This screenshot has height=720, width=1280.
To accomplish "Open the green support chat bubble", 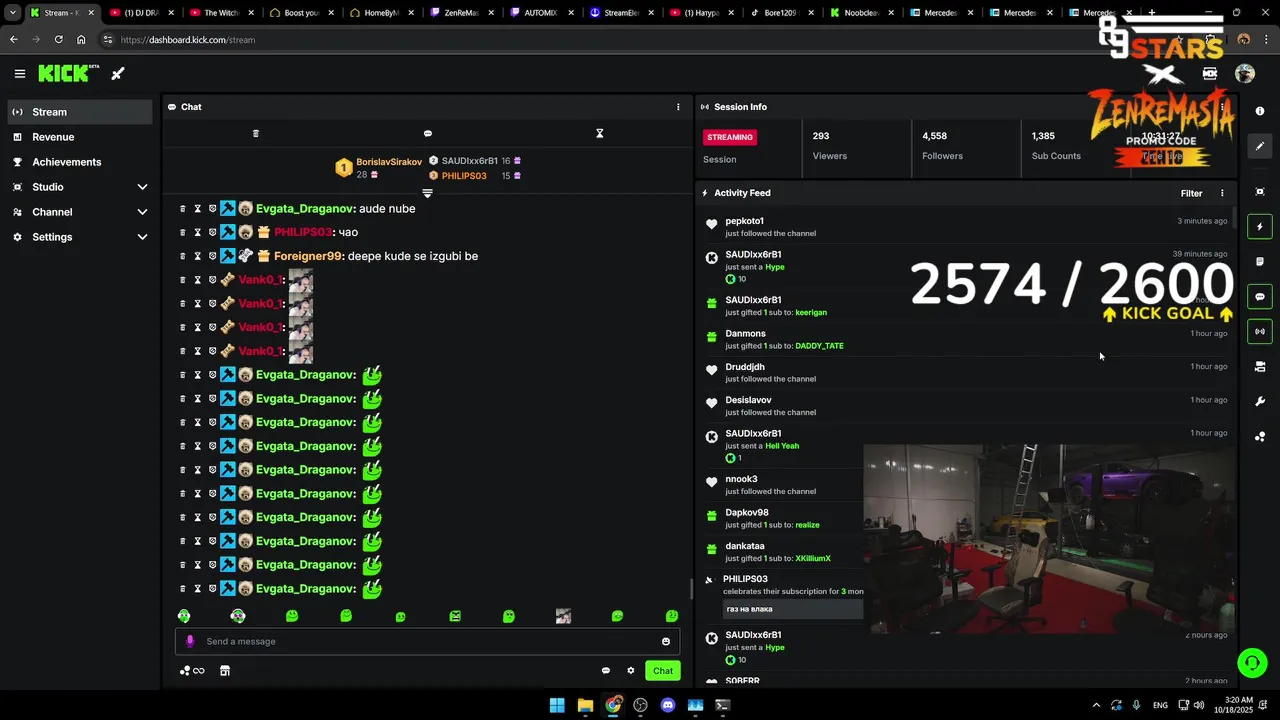I will pos(1252,663).
